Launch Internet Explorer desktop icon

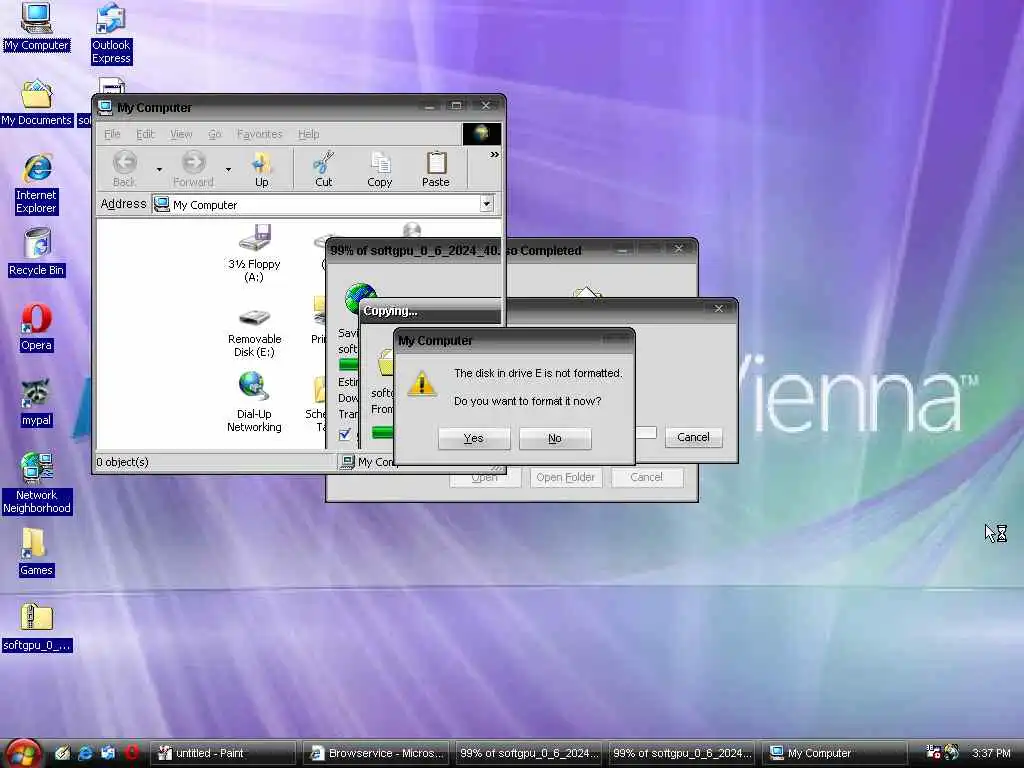(x=37, y=184)
